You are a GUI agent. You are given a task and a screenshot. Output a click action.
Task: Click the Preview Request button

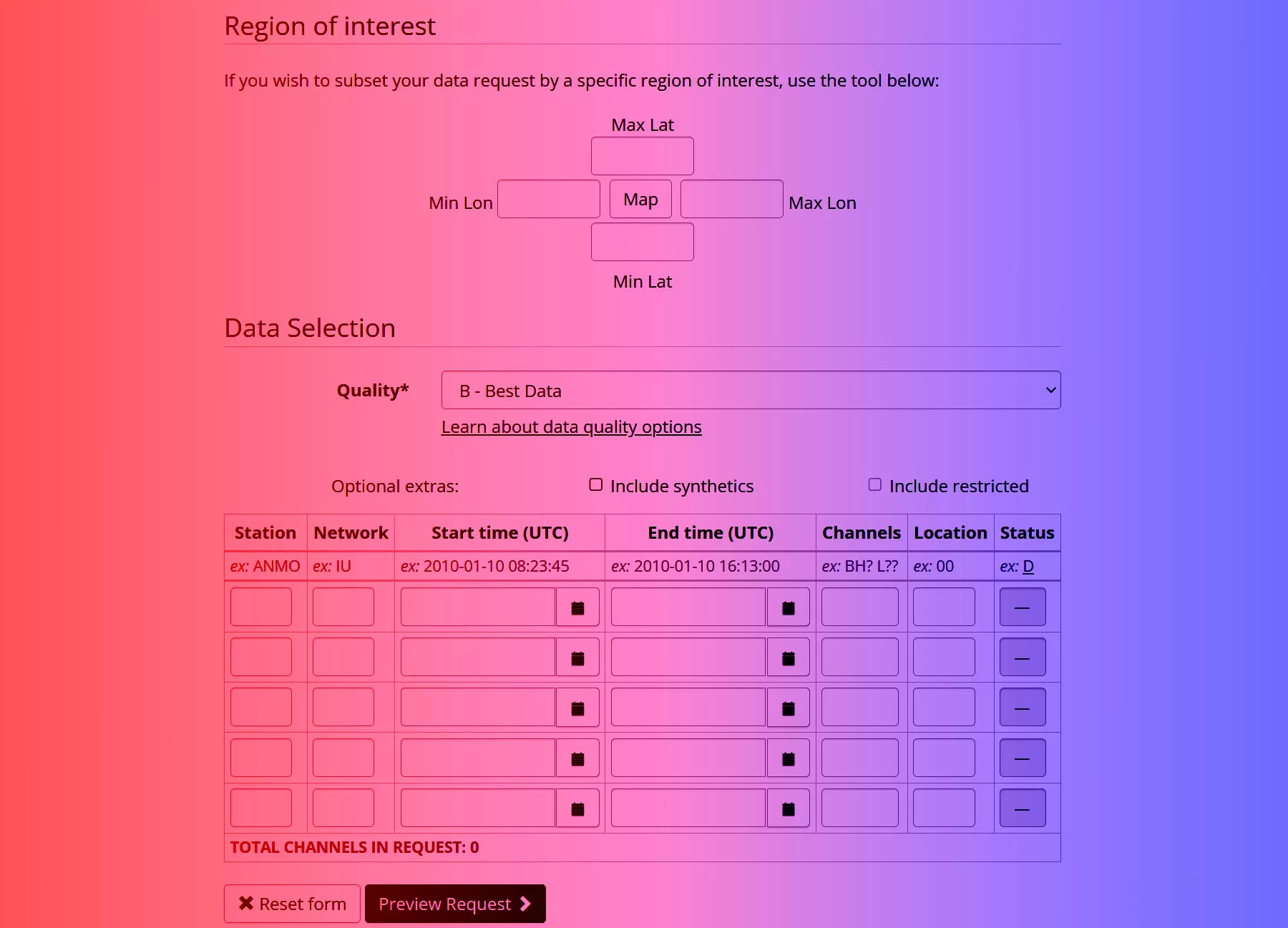coord(455,904)
